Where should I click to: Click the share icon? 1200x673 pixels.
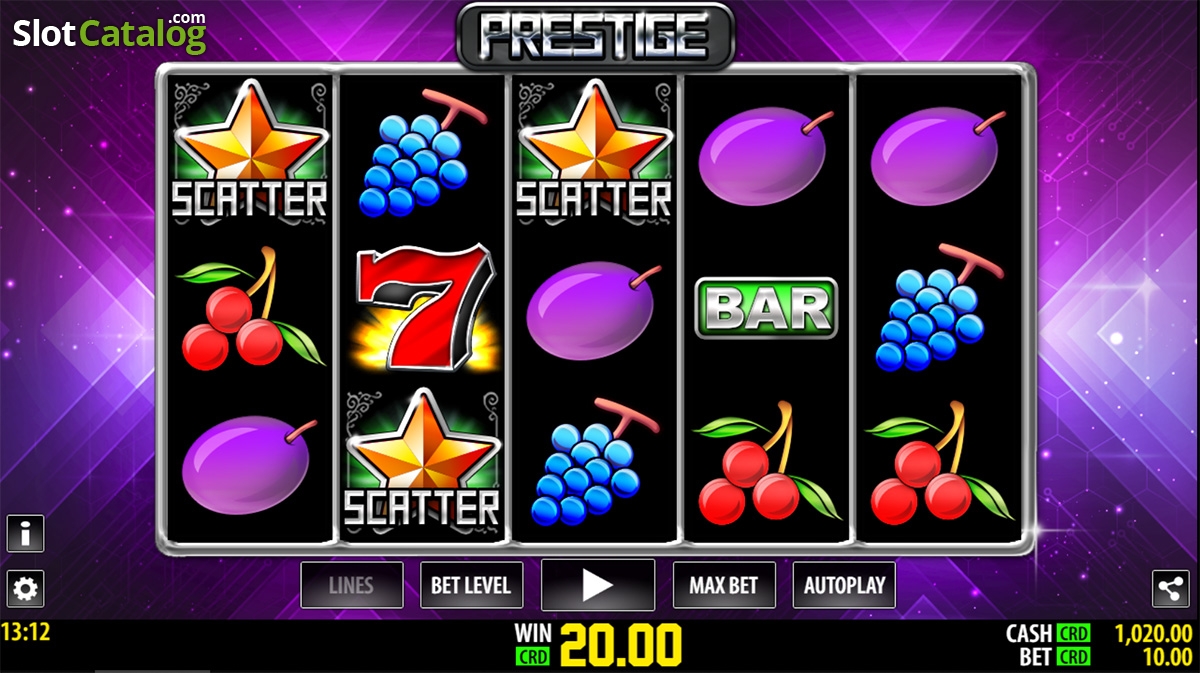pyautogui.click(x=1171, y=589)
